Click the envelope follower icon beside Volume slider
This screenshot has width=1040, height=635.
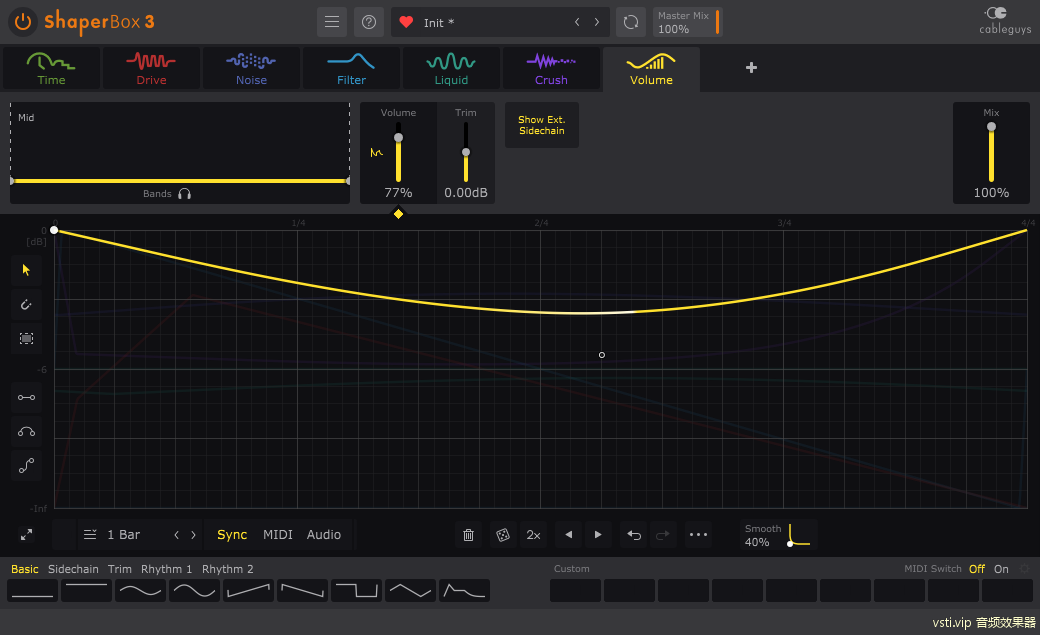click(x=377, y=153)
